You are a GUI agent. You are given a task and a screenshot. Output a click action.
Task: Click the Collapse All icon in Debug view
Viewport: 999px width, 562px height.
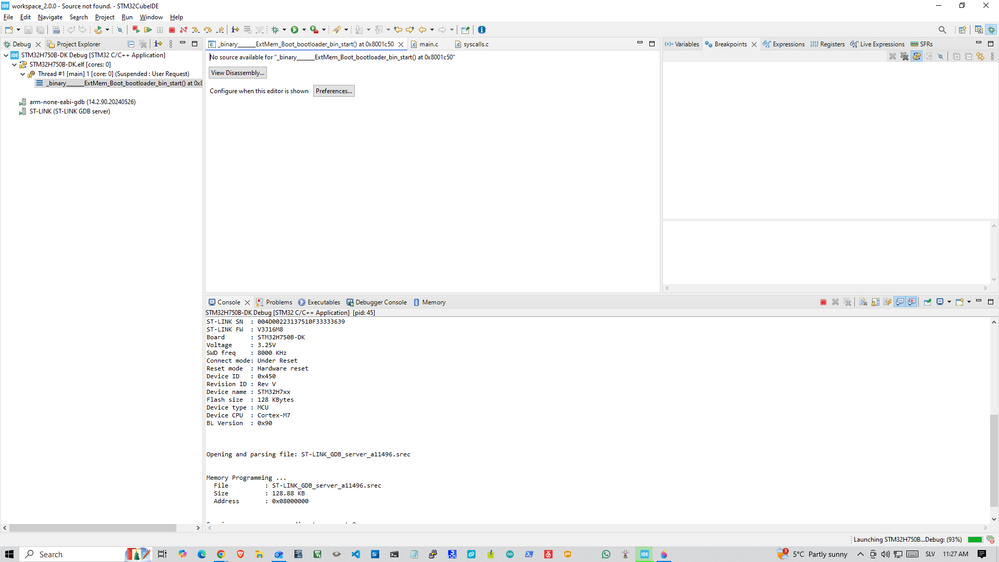[x=131, y=44]
